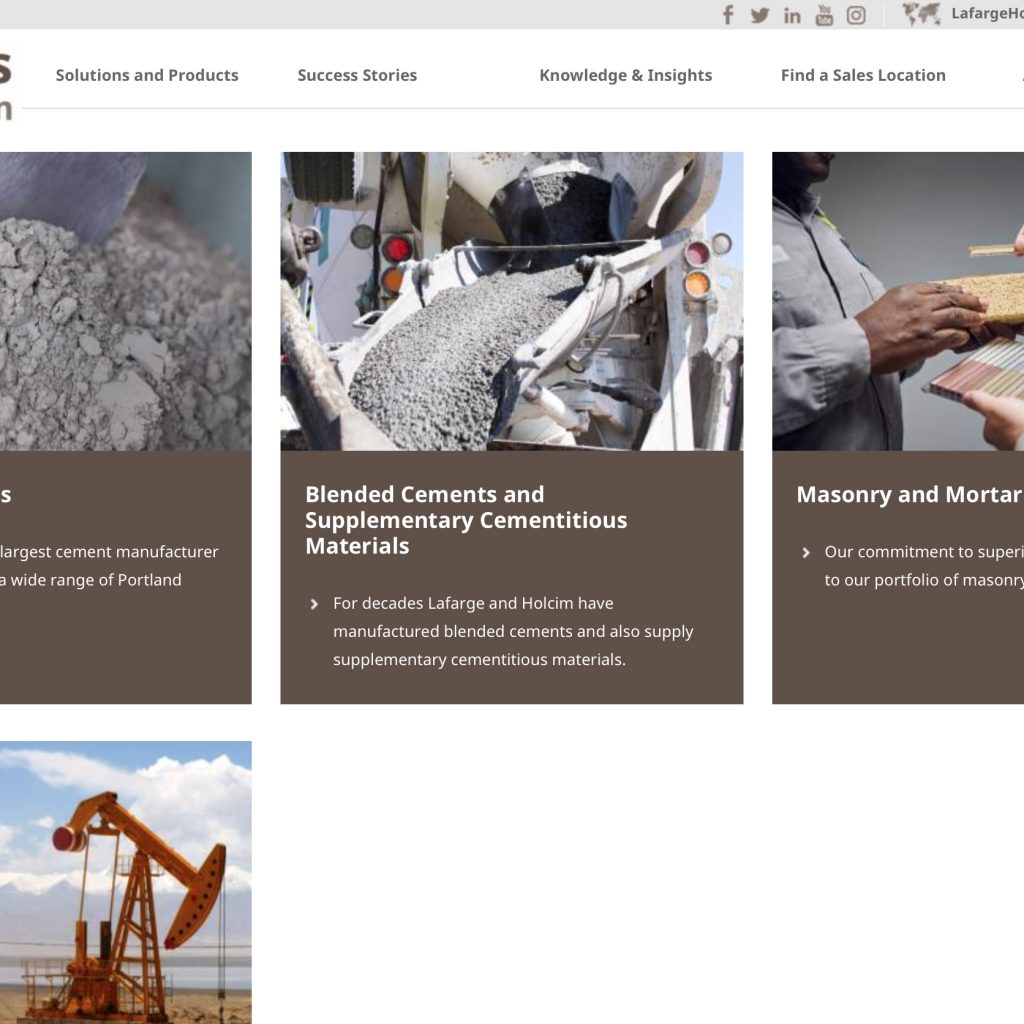Screen dimensions: 1024x1024
Task: Click the chevron beside the Blended Cements description
Action: click(x=314, y=604)
